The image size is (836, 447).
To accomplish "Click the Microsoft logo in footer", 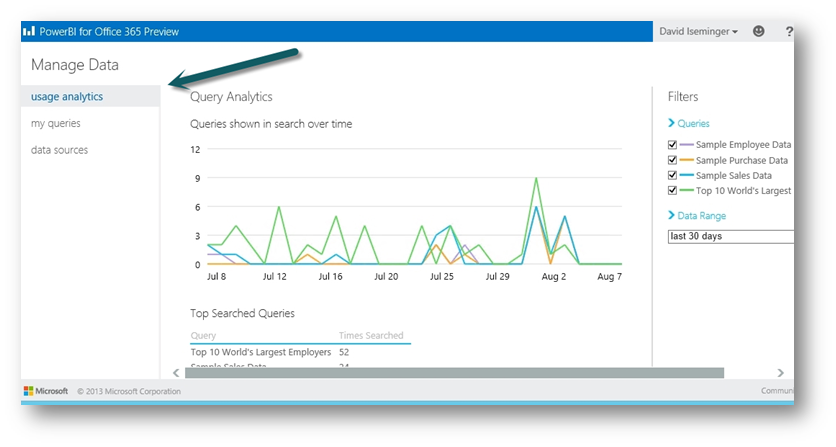I will point(46,391).
